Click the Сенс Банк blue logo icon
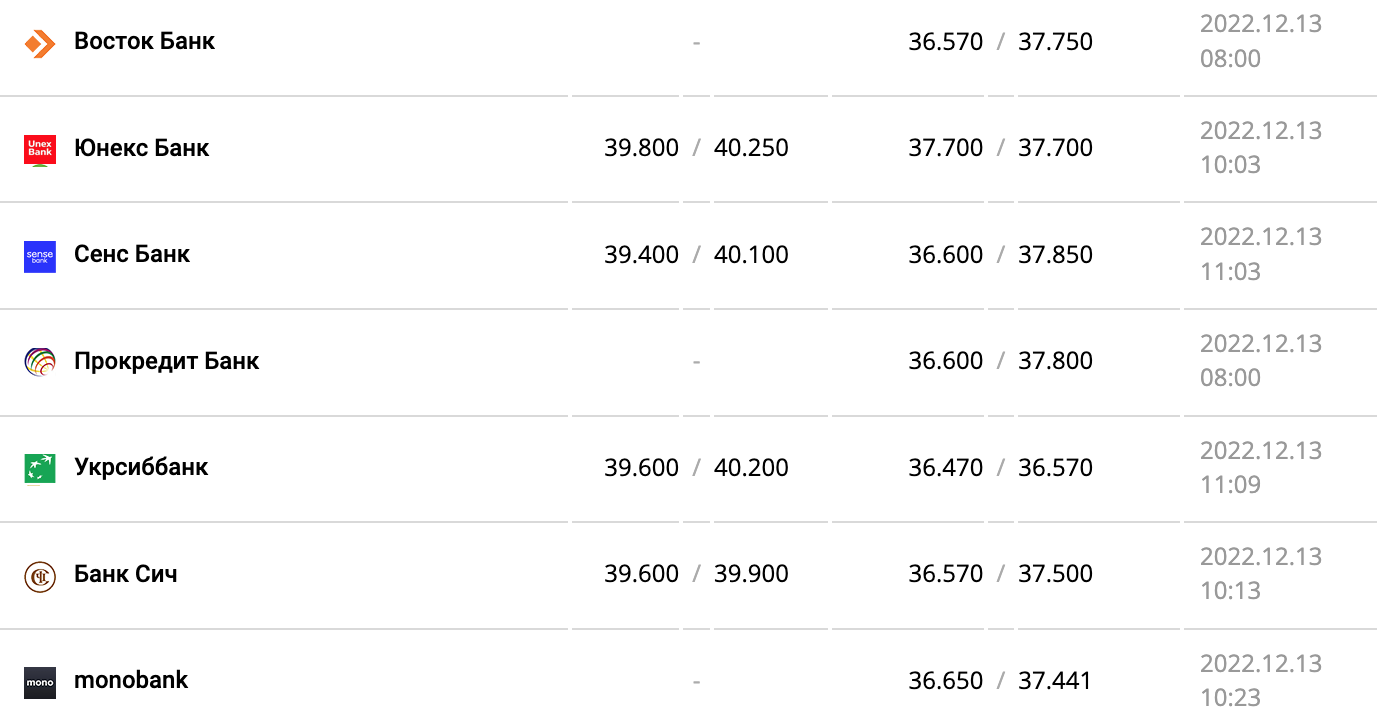Viewport: 1377px width, 720px height. click(x=40, y=256)
